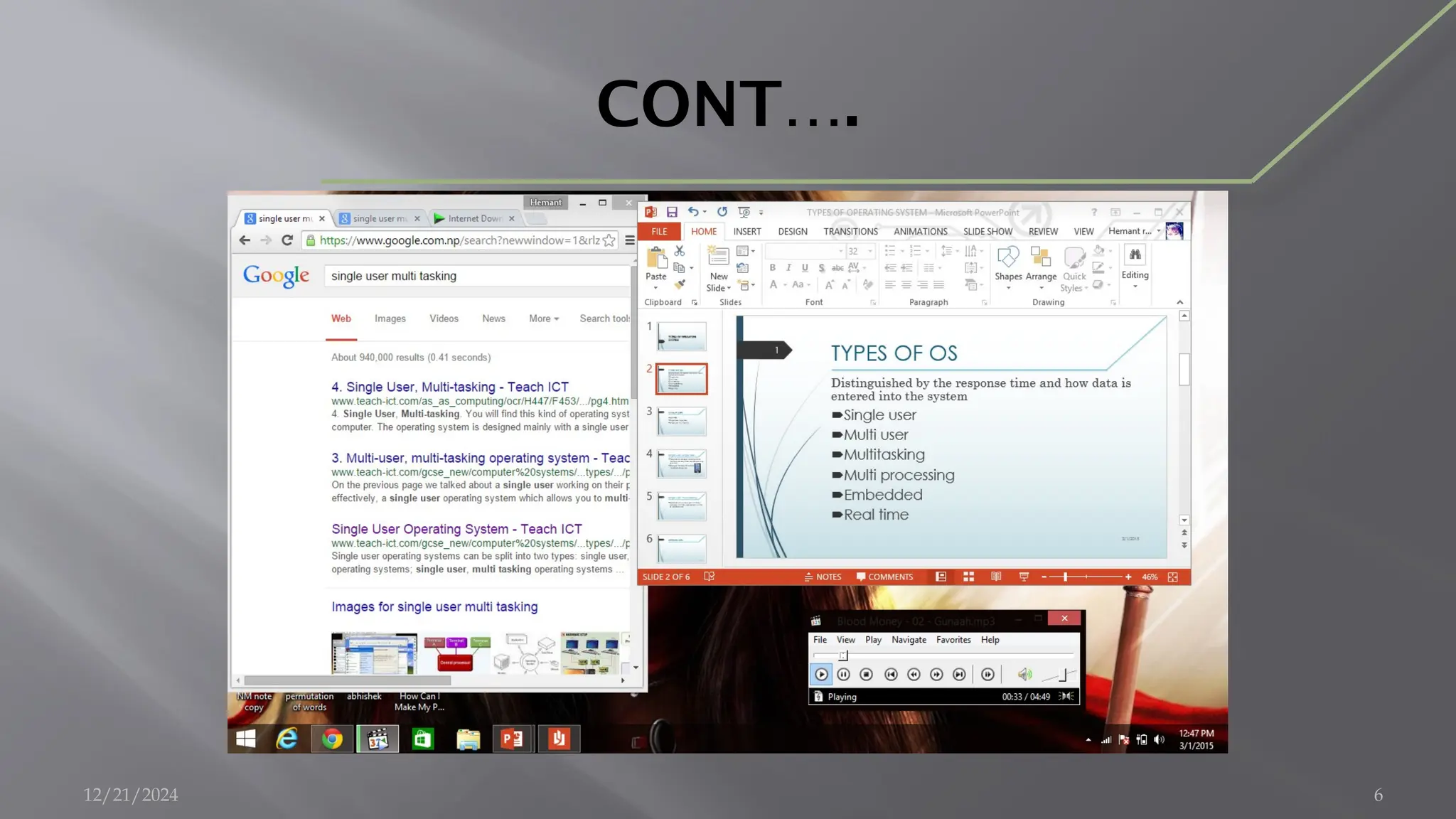The image size is (1456, 819).
Task: Open the font size dropdown showing 32
Action: coord(869,251)
